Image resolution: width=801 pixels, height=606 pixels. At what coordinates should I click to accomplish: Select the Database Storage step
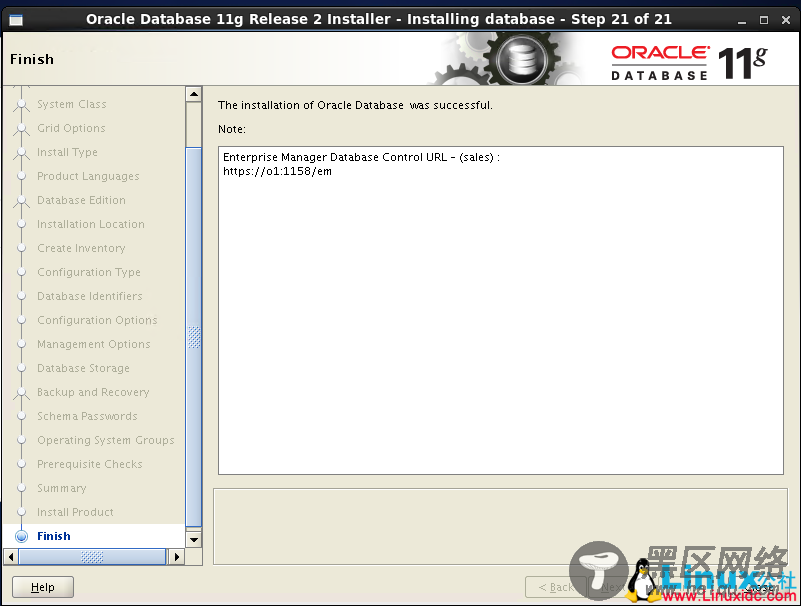(83, 368)
